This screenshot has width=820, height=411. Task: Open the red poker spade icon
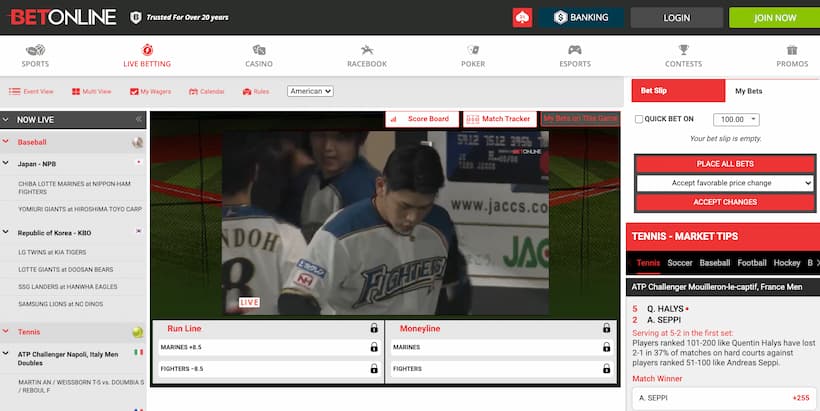click(522, 17)
